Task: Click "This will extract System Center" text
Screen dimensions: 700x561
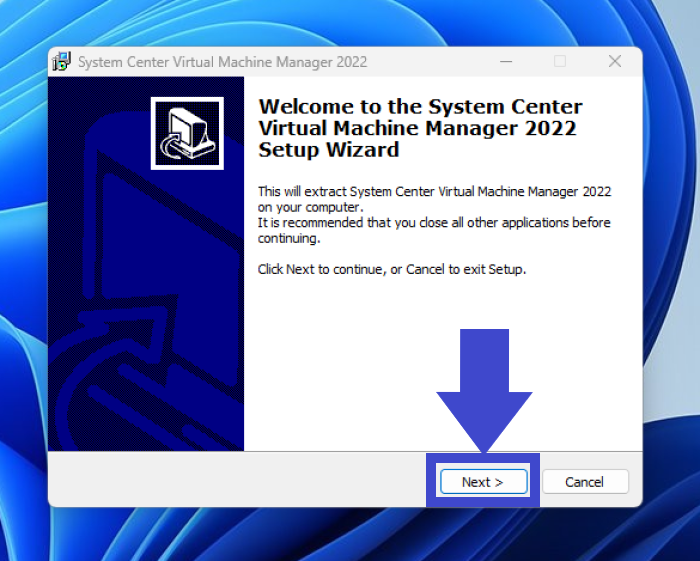Action: 346,191
